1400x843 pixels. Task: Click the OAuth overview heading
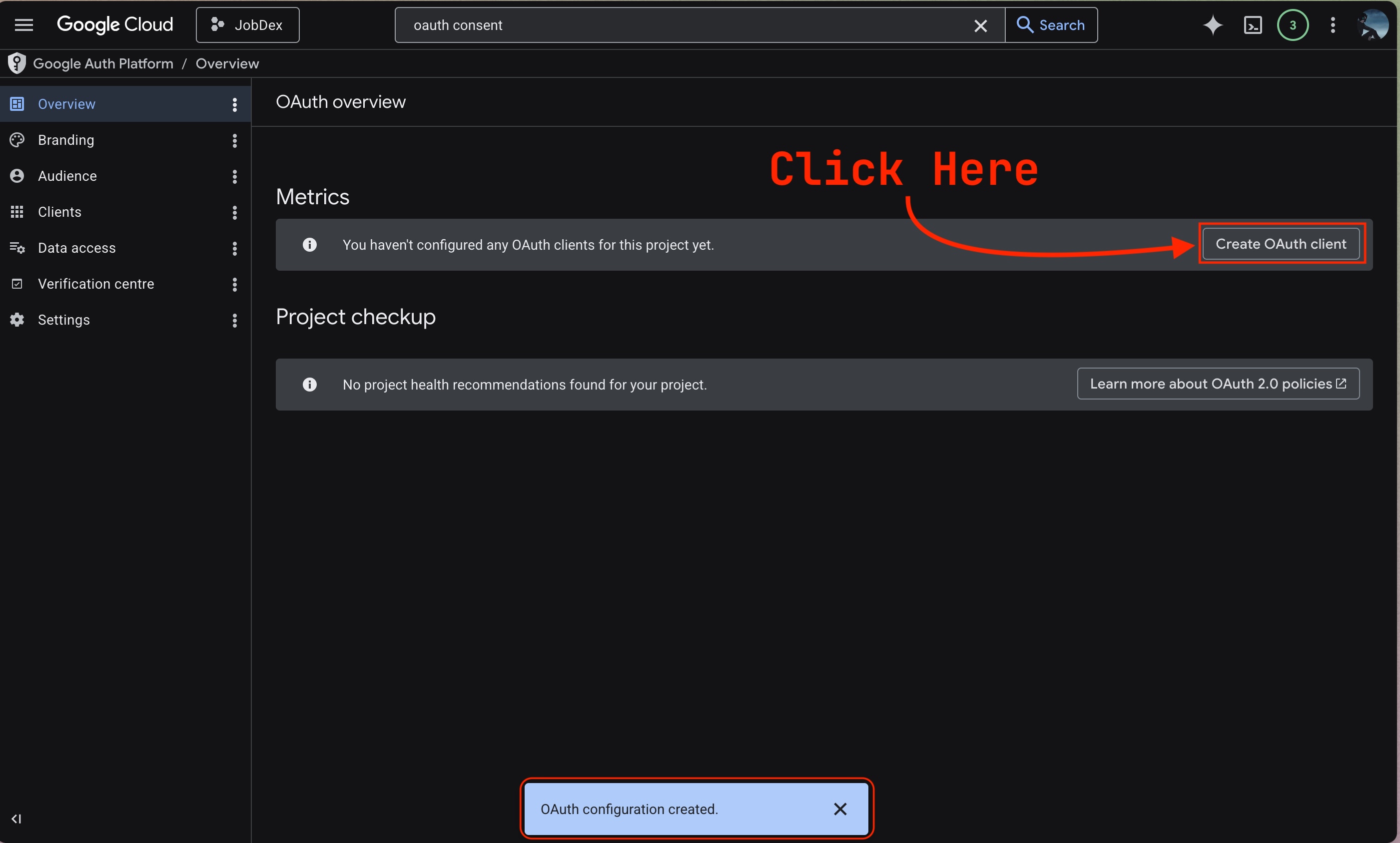coord(341,102)
